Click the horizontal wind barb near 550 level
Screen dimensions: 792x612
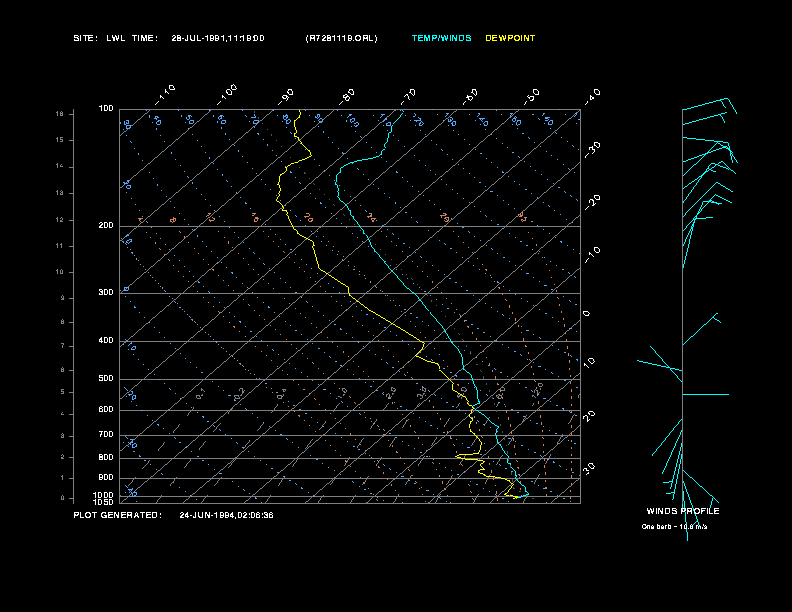click(706, 394)
